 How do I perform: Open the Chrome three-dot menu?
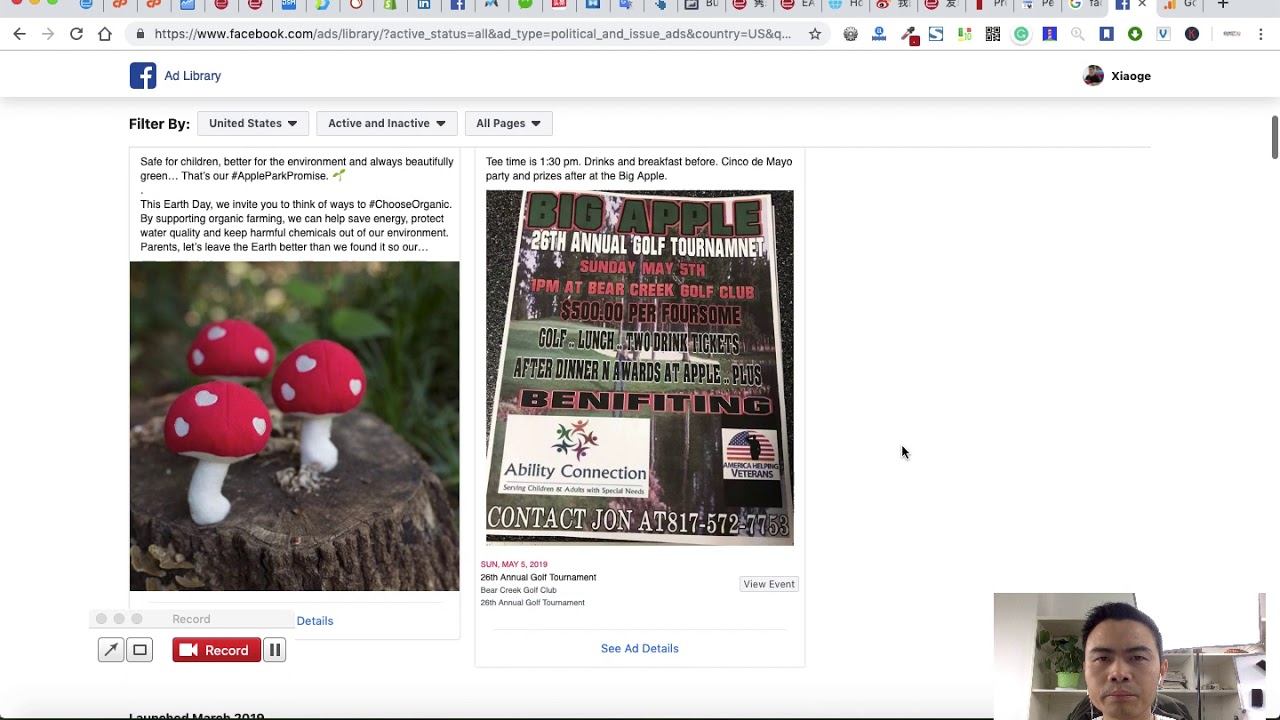[1261, 34]
